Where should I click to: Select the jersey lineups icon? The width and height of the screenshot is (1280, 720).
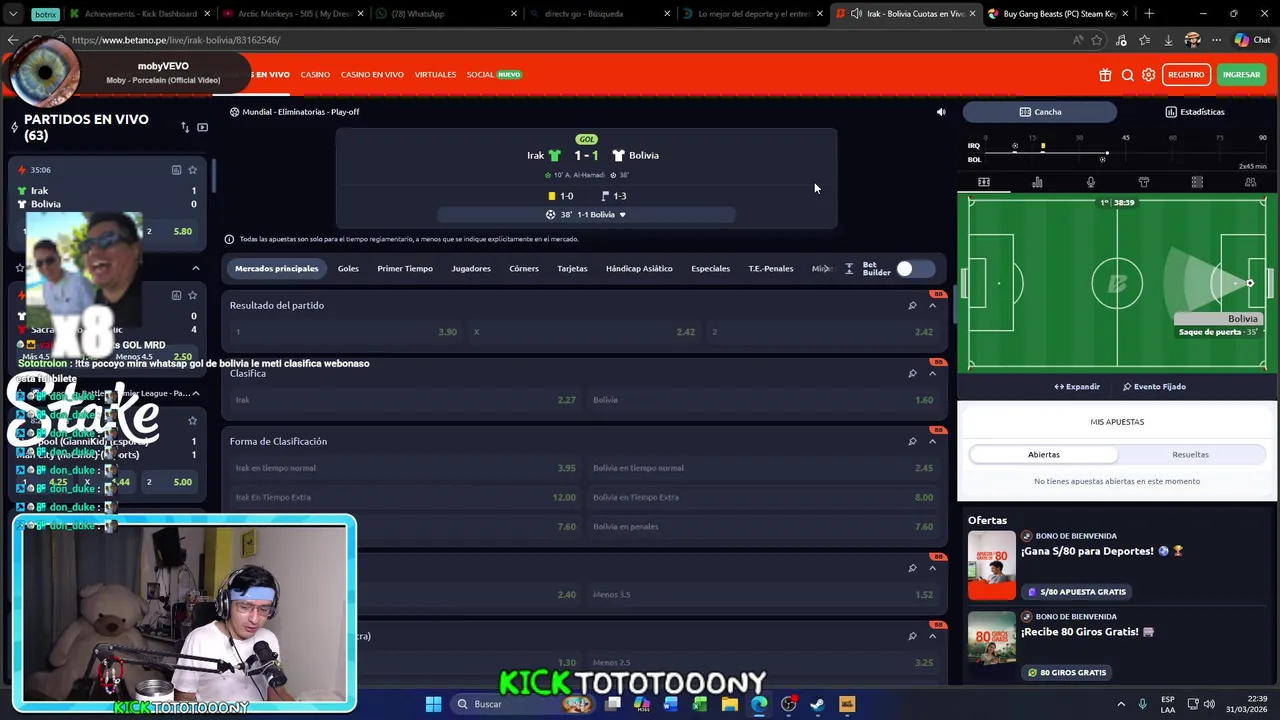(1144, 182)
